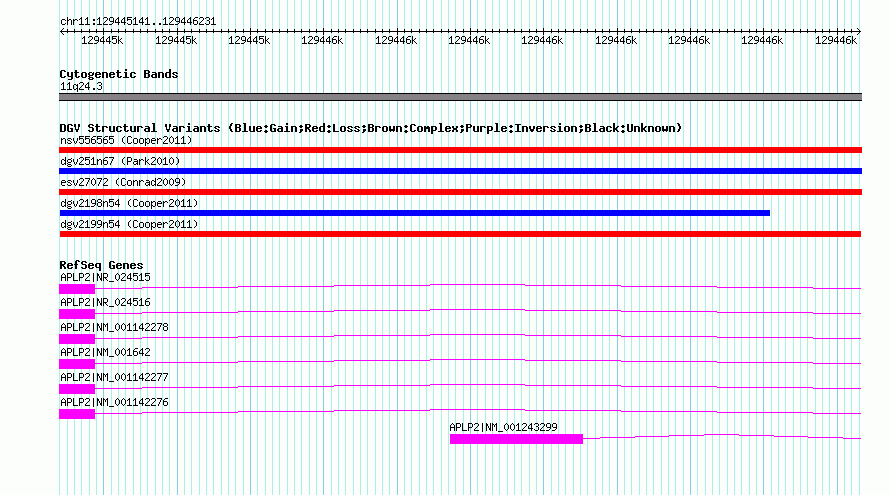Select the blue dgv251n67 gain bar
This screenshot has width=890, height=495.
point(460,171)
